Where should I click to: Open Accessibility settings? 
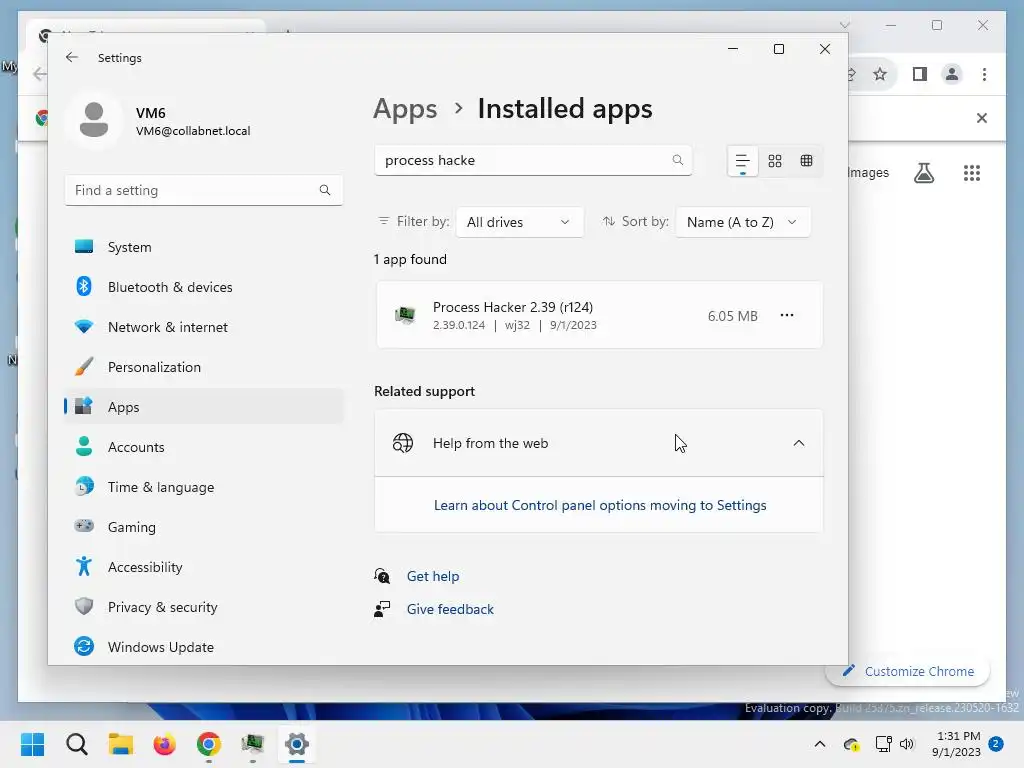tap(204, 567)
